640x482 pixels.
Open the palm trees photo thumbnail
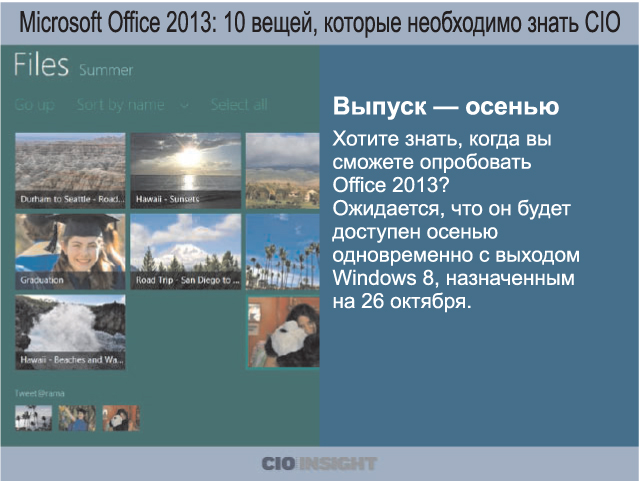coord(282,252)
